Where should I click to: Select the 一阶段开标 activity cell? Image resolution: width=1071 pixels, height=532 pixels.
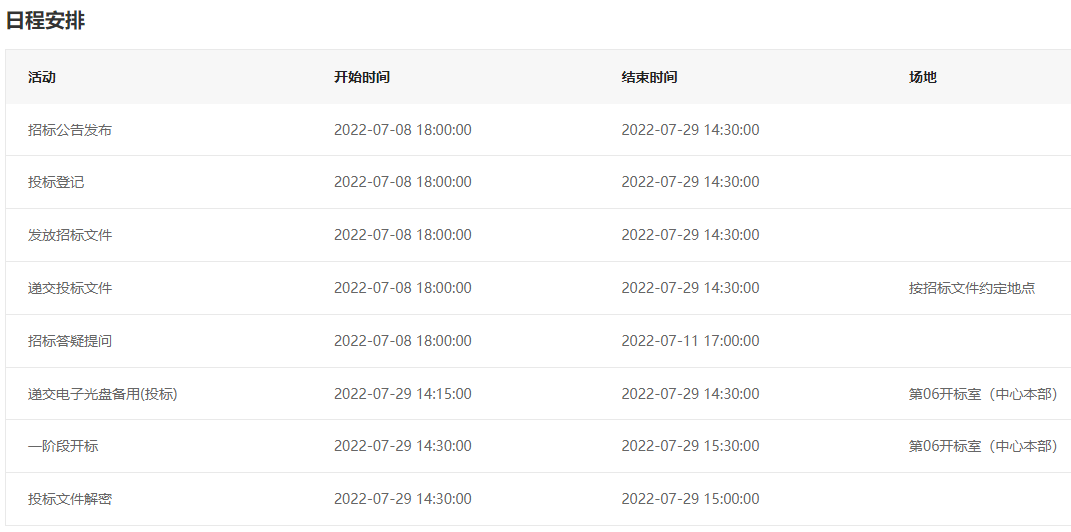63,447
